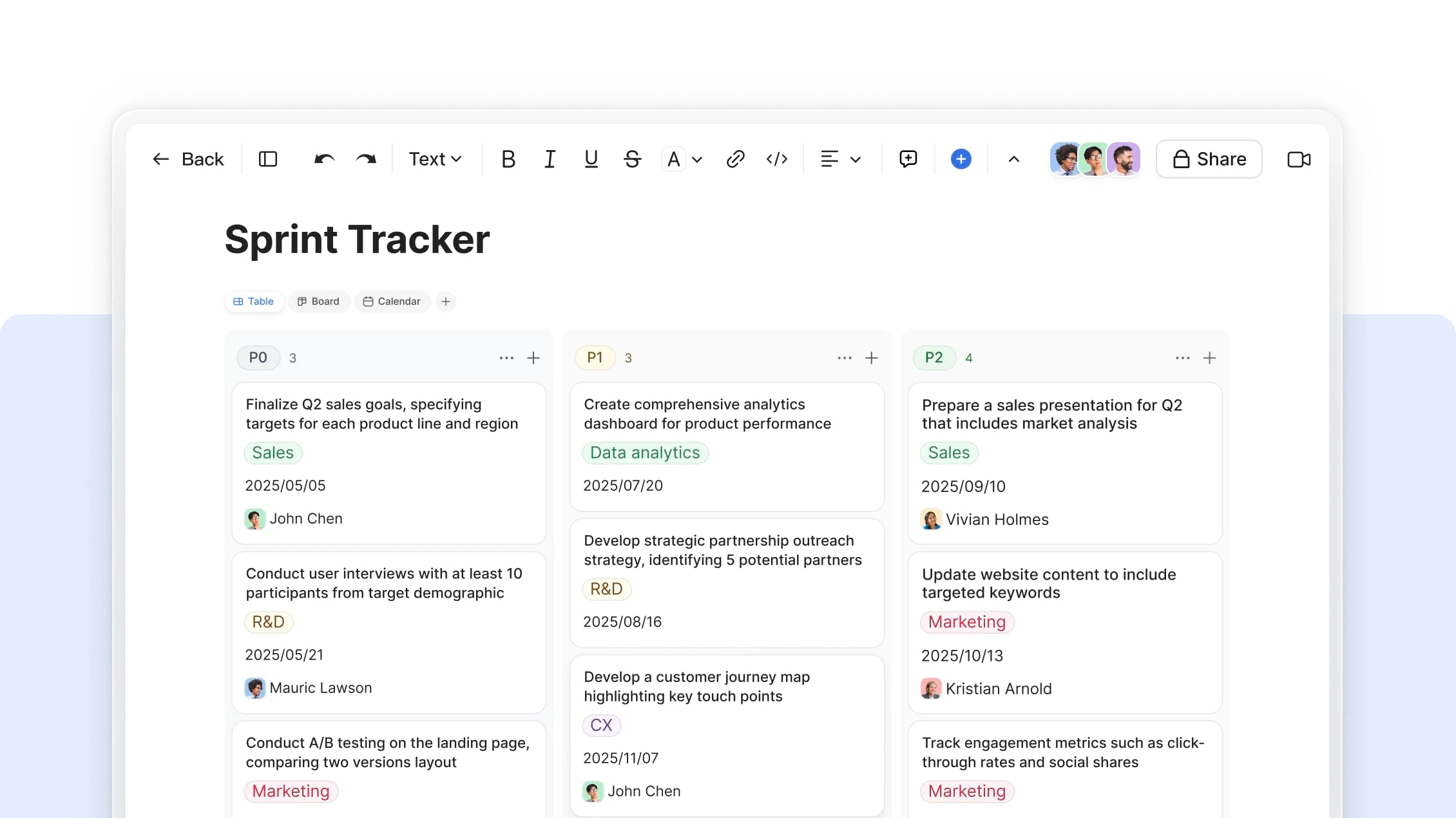Switch to the Calendar view tab

392,301
